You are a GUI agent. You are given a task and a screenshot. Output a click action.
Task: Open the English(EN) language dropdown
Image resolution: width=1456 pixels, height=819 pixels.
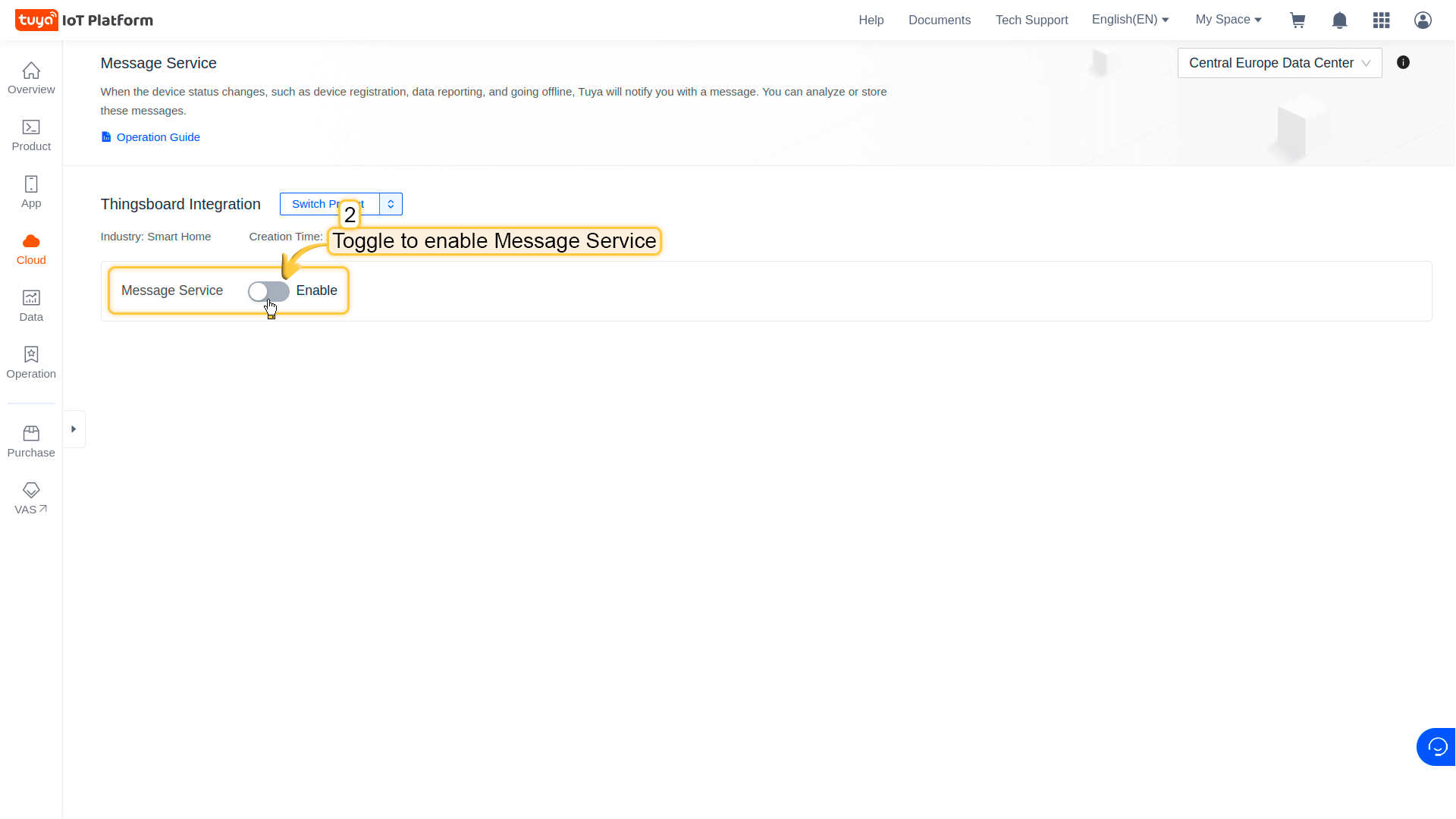[1130, 20]
